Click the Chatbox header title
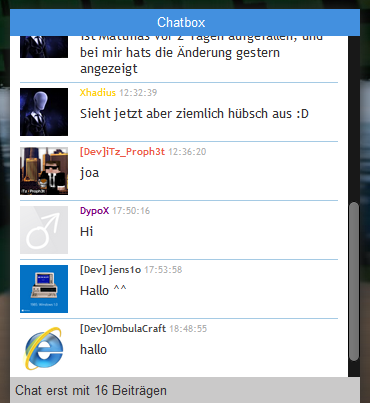The width and height of the screenshot is (370, 403). 181,22
